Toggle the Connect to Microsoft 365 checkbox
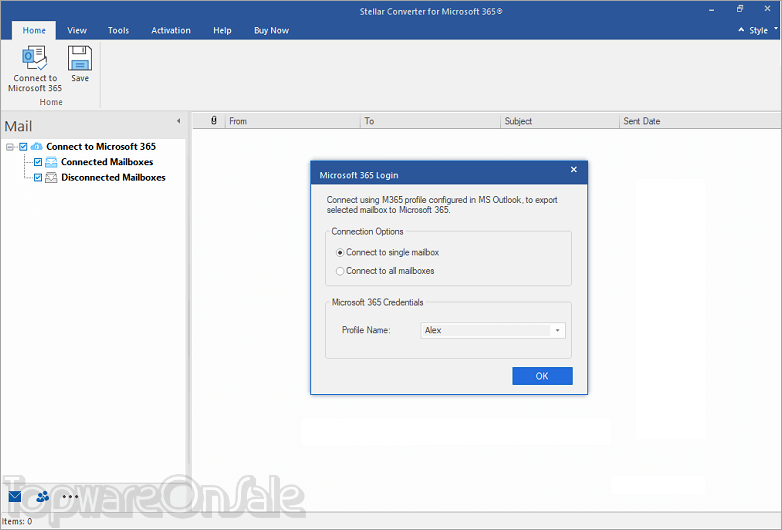Viewport: 782px width, 530px height. 23,147
